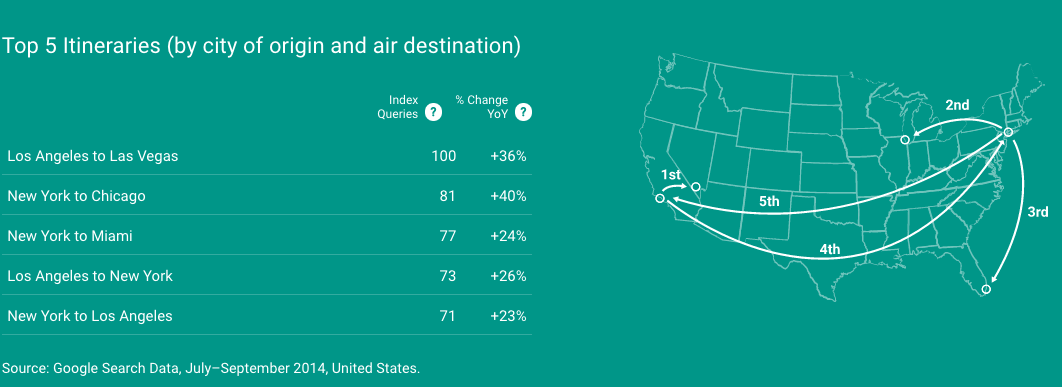Click the Chicago city marker on the map
The height and width of the screenshot is (387, 1062).
click(x=905, y=140)
